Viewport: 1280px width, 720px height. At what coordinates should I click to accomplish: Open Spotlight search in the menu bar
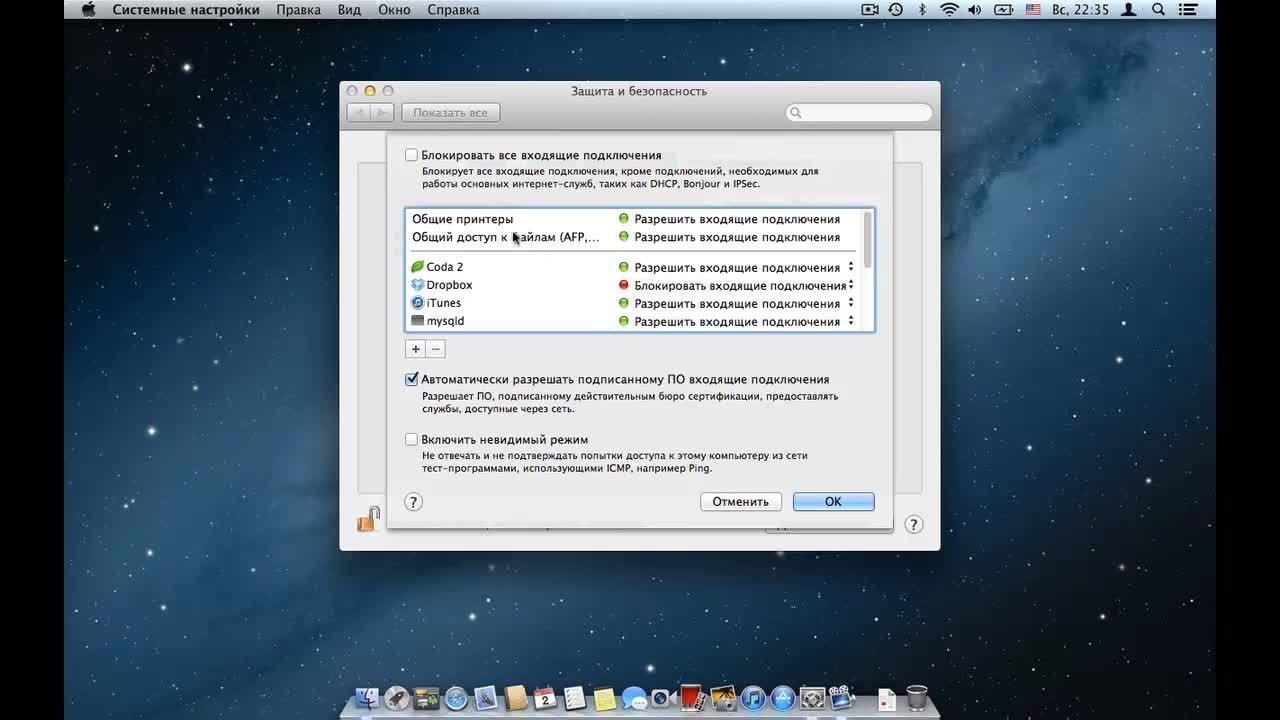pos(1158,9)
